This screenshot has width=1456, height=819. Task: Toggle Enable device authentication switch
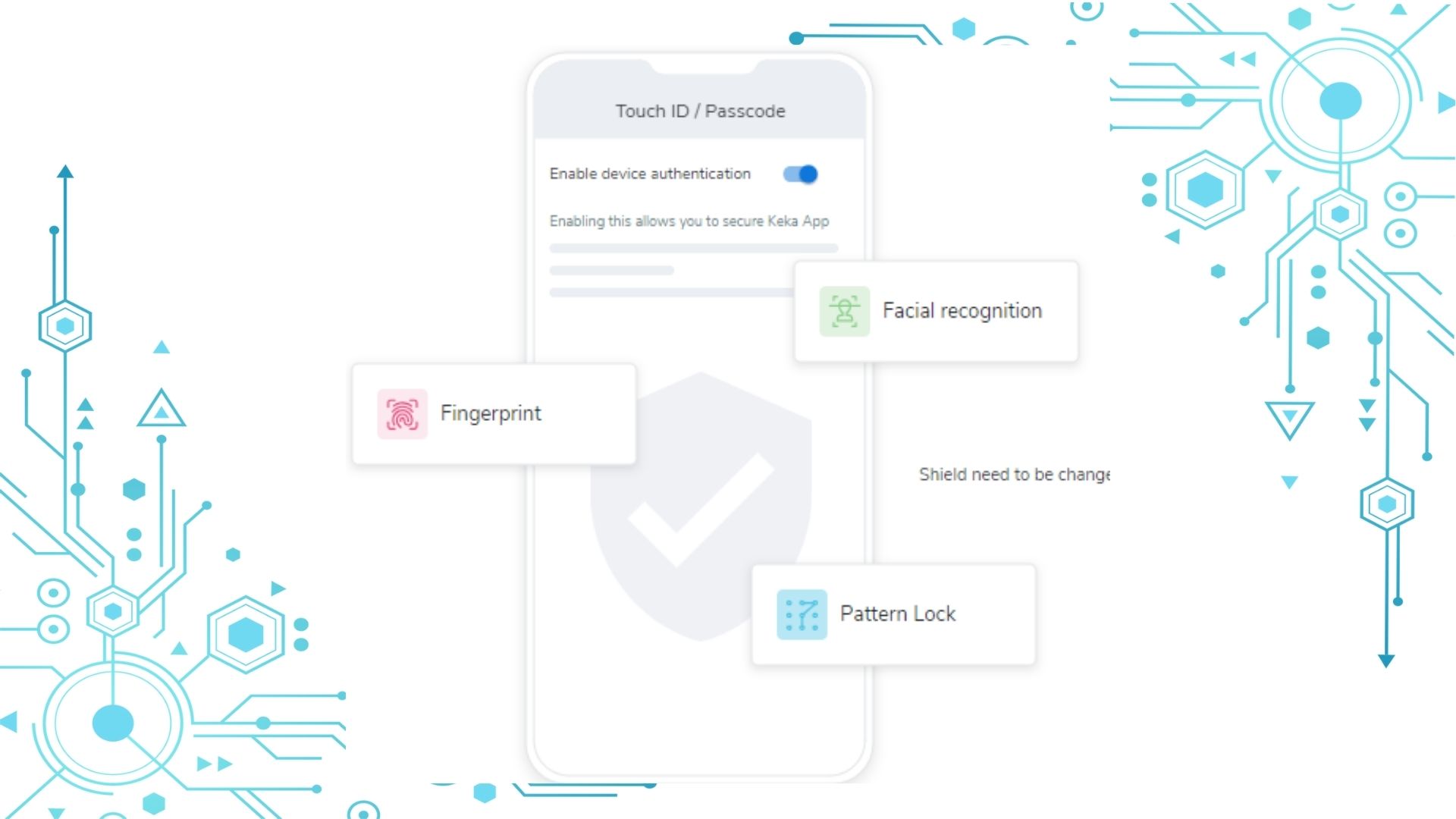(x=800, y=173)
